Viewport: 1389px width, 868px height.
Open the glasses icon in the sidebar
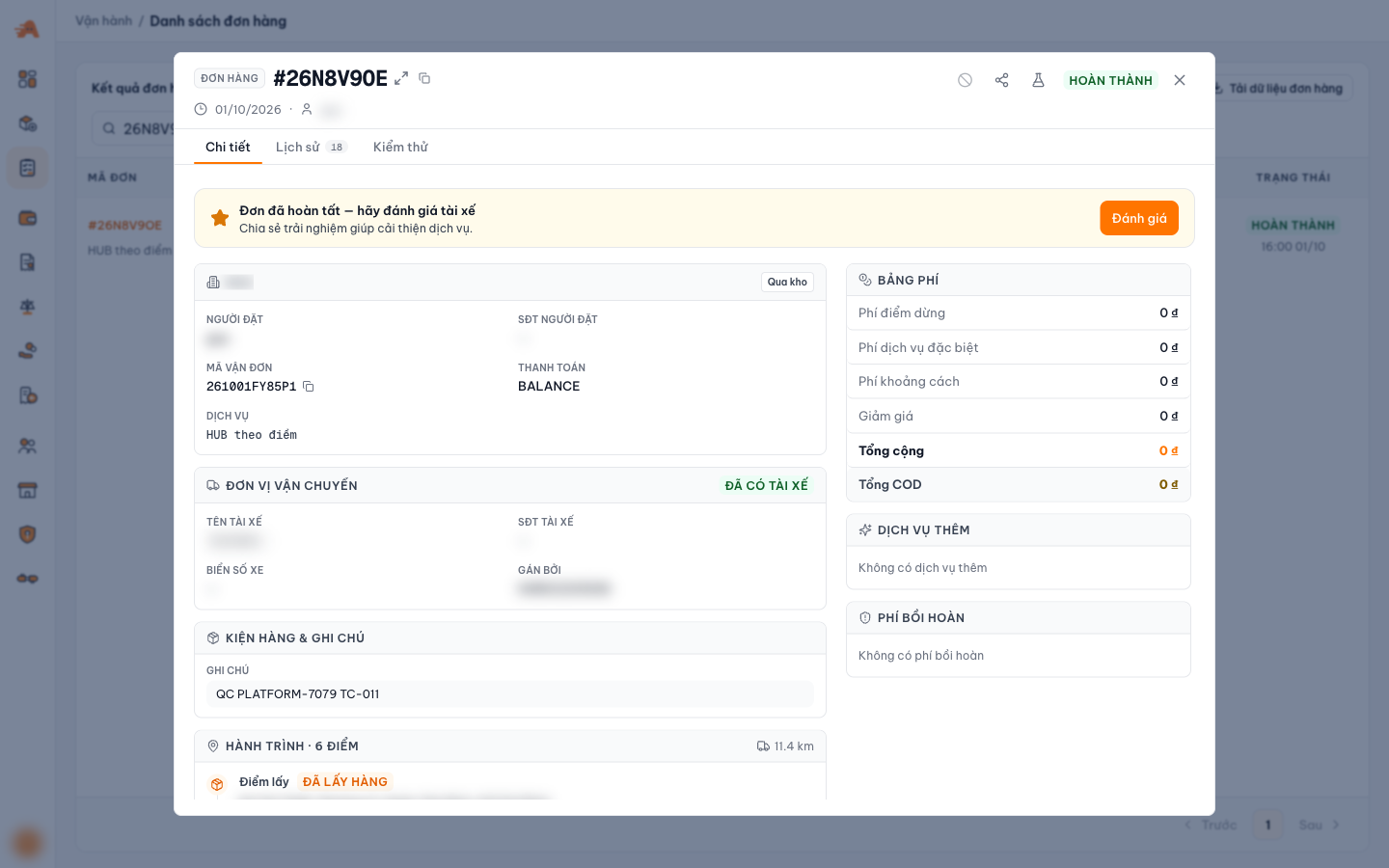(x=27, y=579)
